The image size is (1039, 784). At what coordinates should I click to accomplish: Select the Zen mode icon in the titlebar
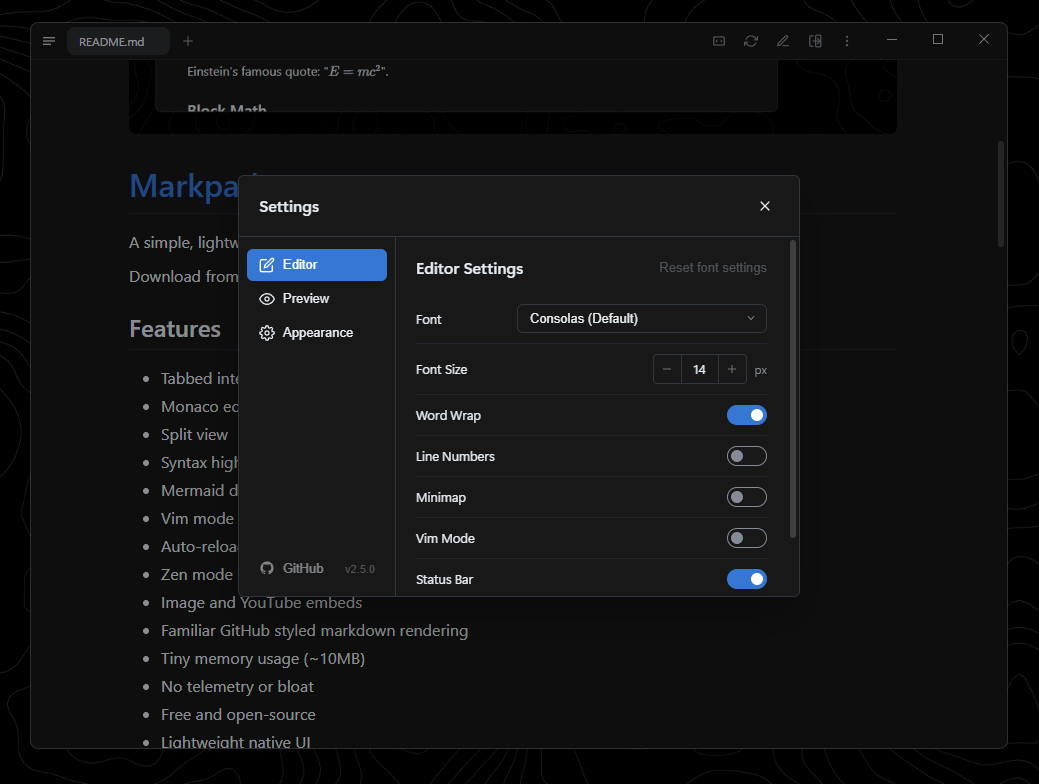pos(718,41)
